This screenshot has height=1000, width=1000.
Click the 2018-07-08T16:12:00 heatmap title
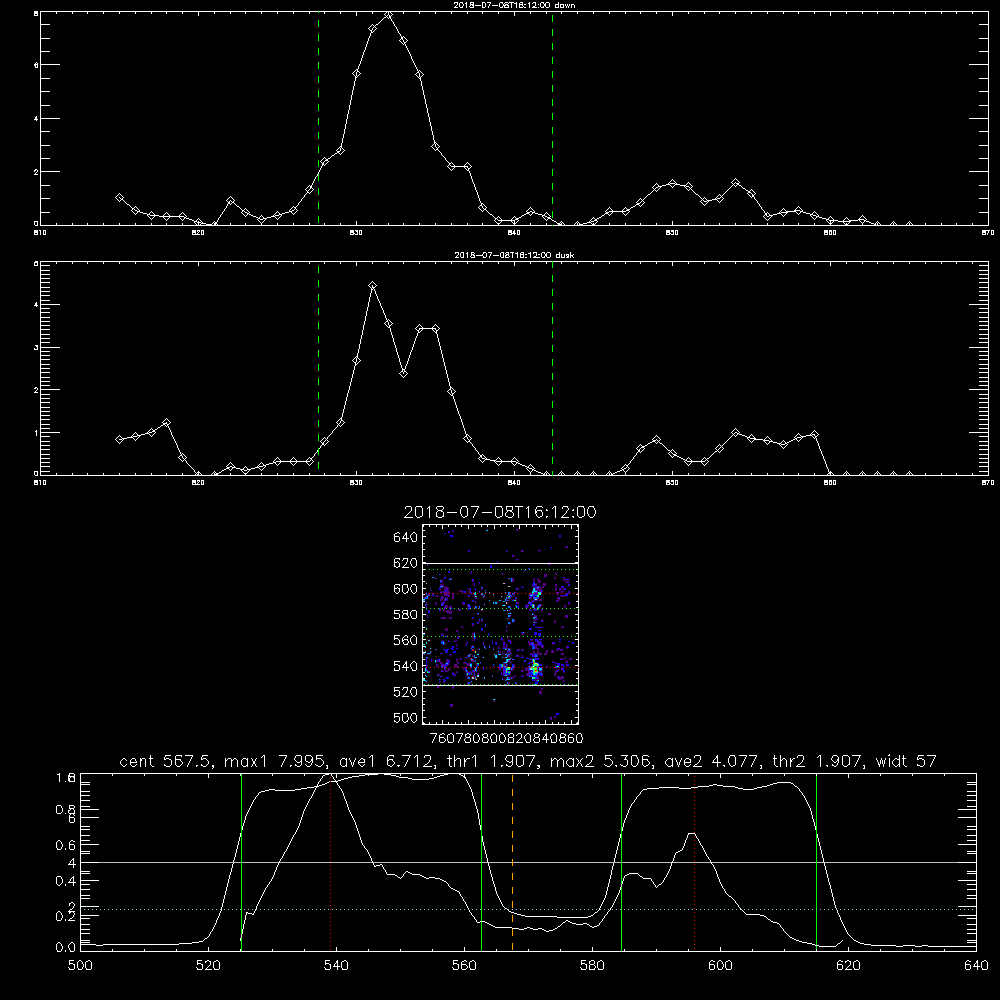pos(500,512)
